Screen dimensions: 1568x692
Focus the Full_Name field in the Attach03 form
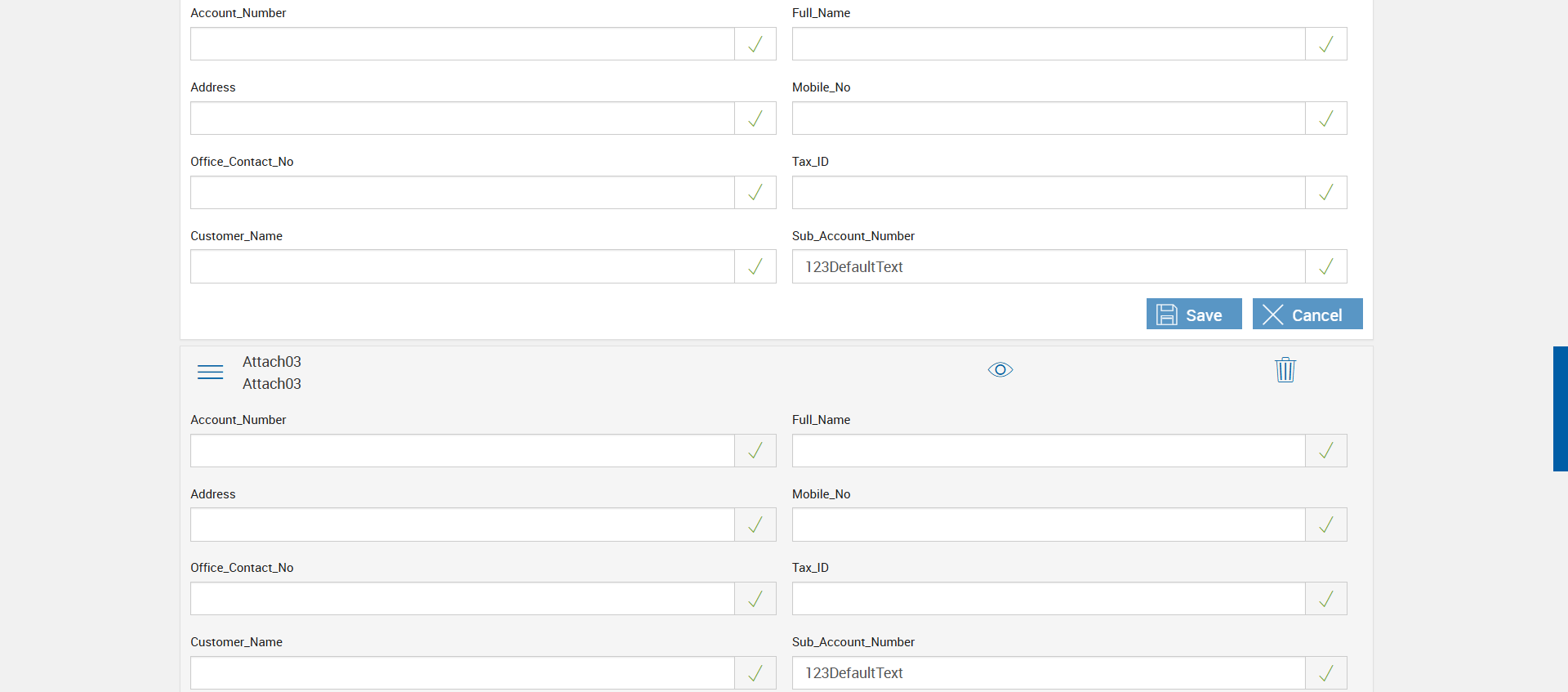point(1049,451)
